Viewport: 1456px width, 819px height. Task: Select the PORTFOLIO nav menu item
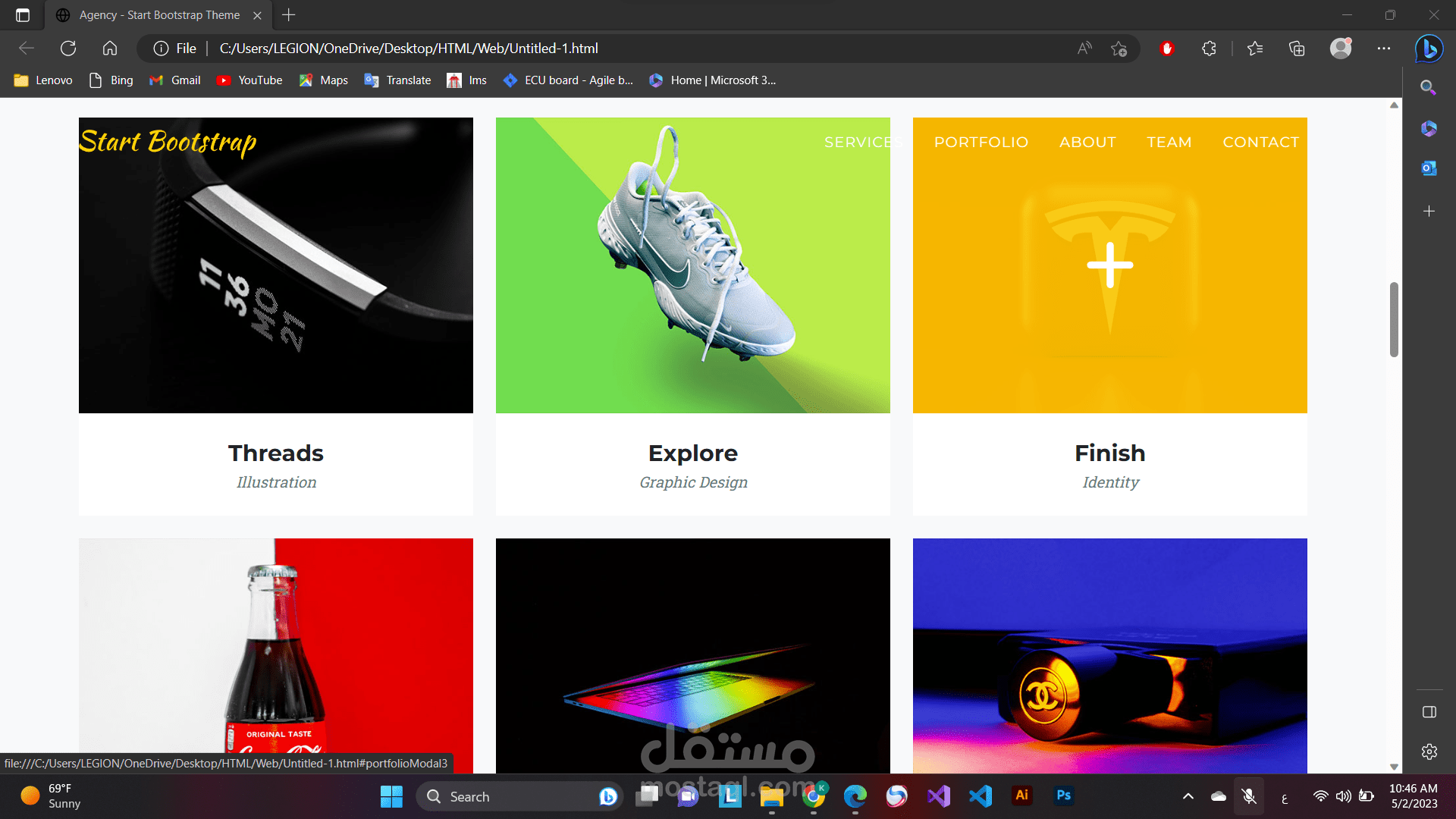[x=981, y=142]
